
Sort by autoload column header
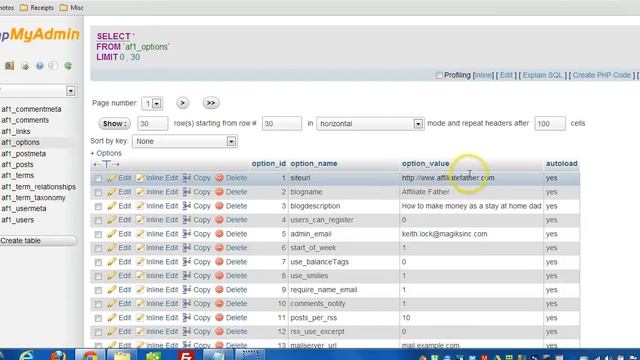click(x=562, y=163)
